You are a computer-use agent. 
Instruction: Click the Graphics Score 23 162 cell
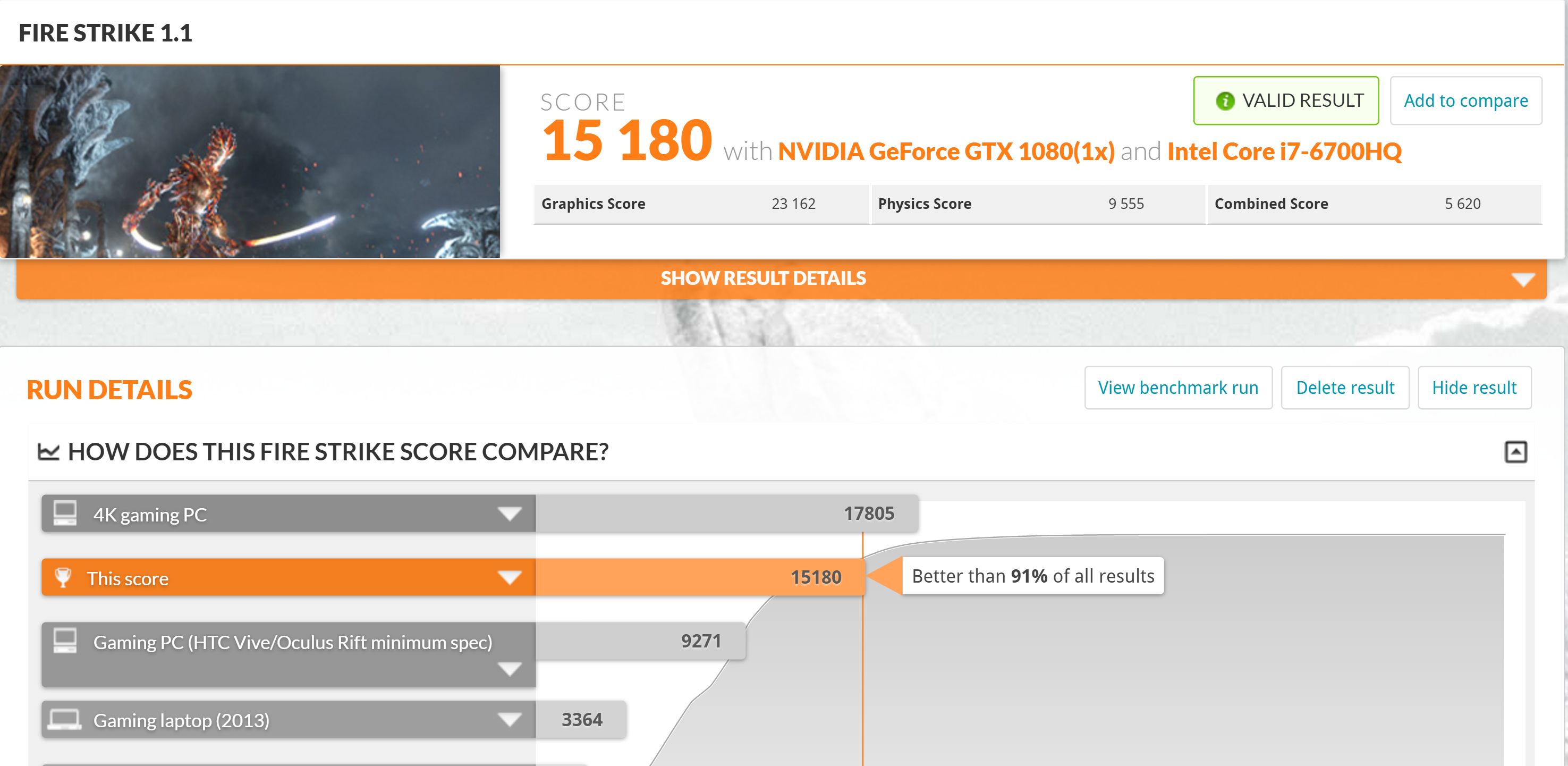(x=701, y=204)
